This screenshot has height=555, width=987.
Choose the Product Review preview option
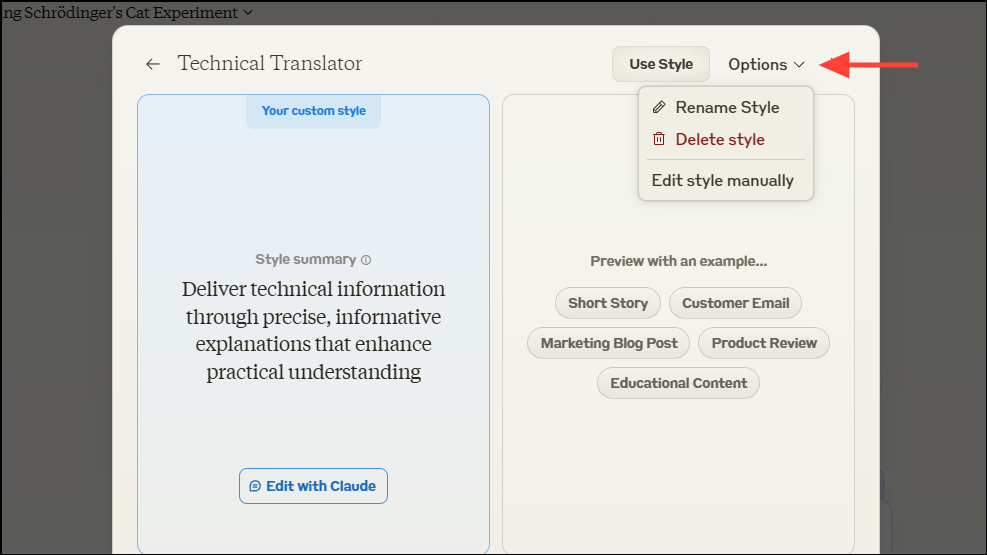764,343
